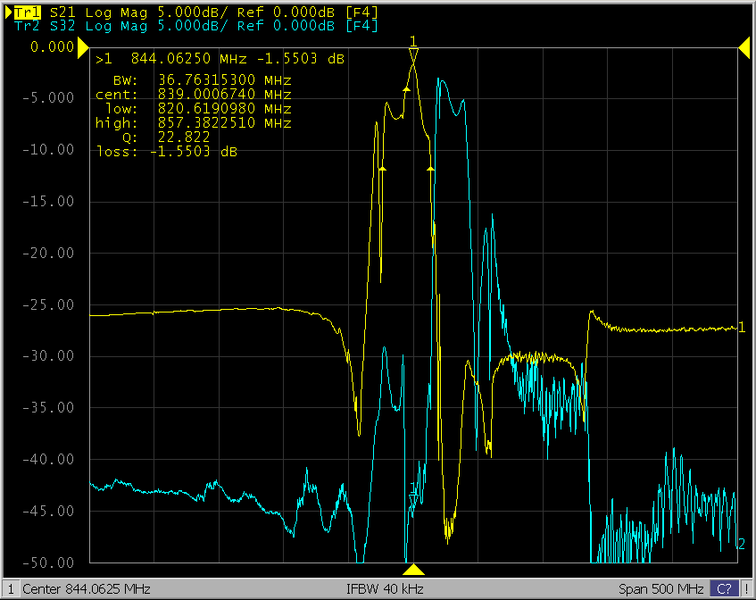Image resolution: width=756 pixels, height=600 pixels.
Task: Click the Center 844.0625 MHz field
Action: (x=86, y=589)
